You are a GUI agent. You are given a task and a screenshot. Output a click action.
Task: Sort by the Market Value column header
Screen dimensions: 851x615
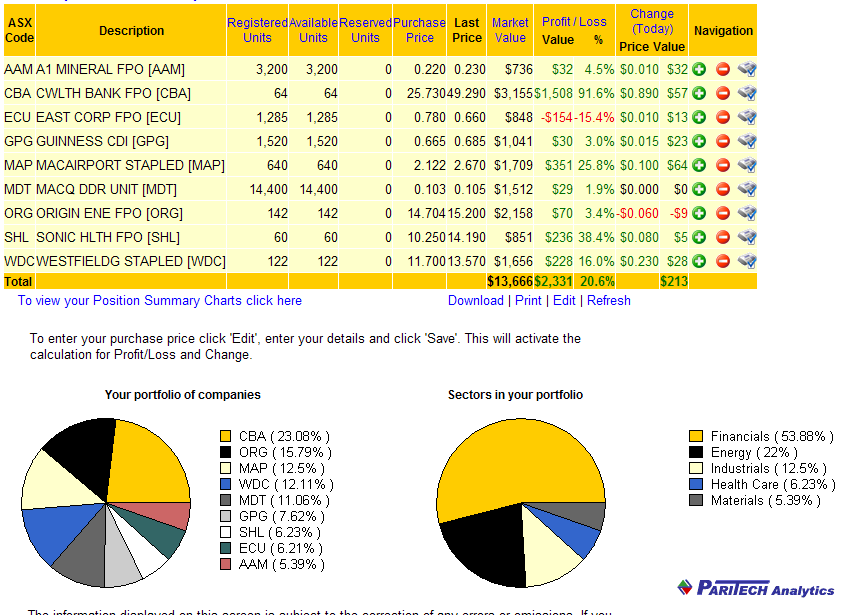[x=510, y=30]
